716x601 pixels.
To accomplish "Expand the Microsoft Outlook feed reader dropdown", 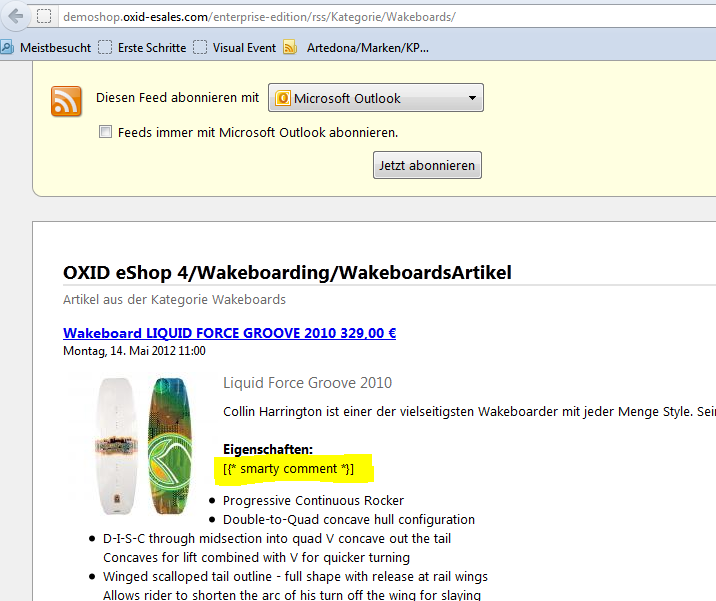I will (x=471, y=98).
